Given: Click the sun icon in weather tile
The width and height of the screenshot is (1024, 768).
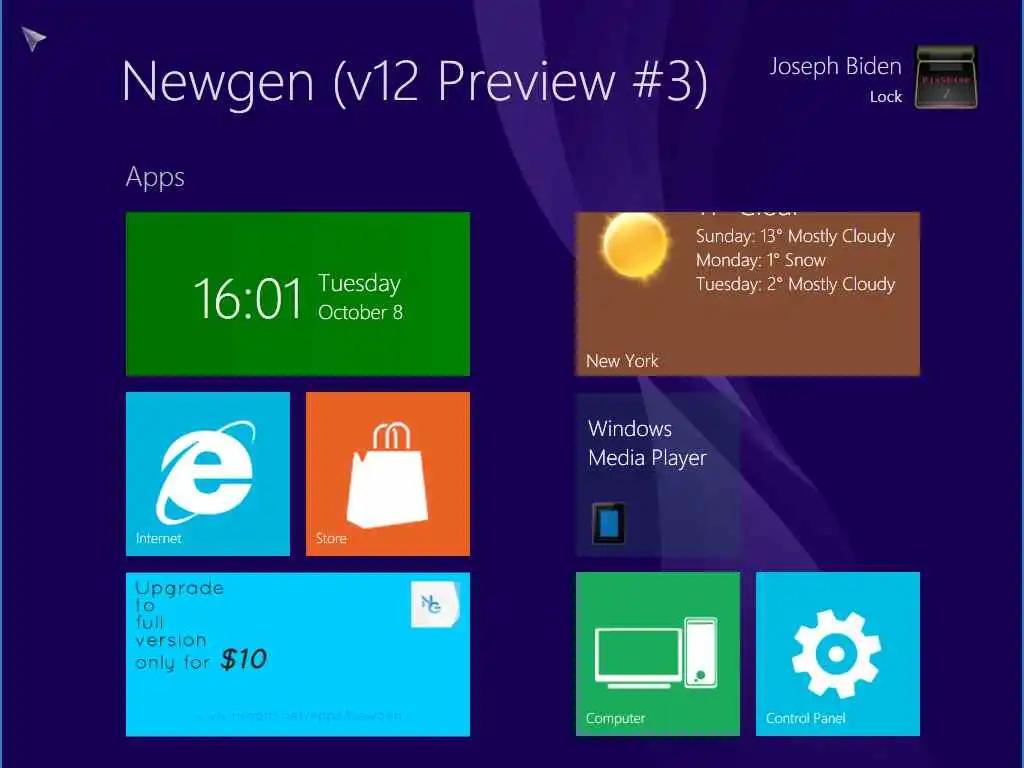Looking at the screenshot, I should [635, 246].
